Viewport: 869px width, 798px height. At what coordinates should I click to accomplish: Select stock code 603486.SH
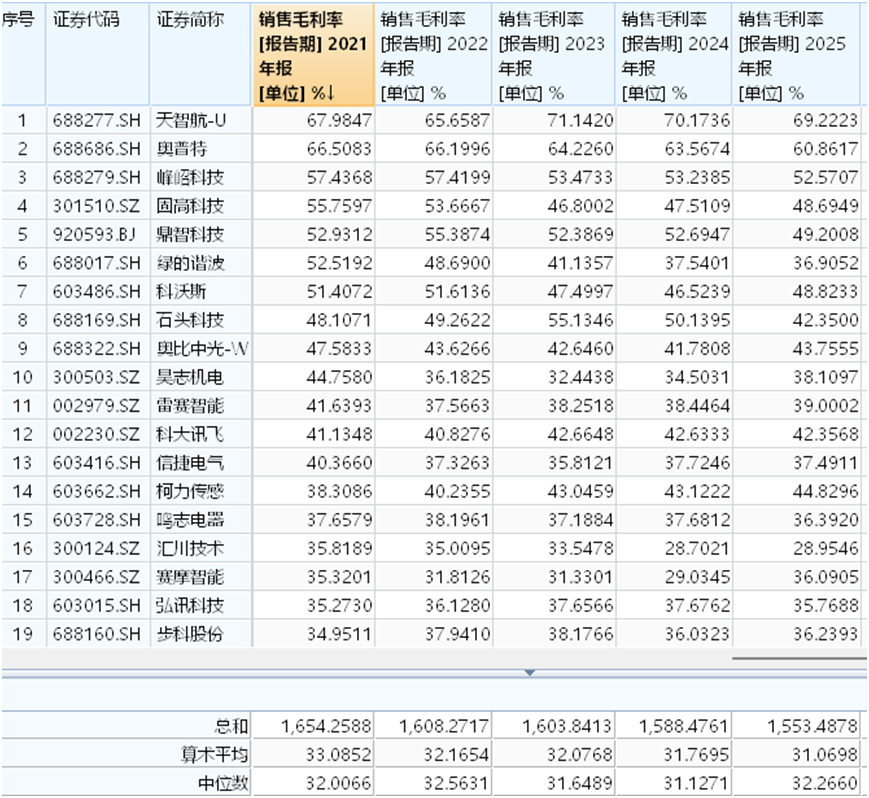pyautogui.click(x=97, y=291)
